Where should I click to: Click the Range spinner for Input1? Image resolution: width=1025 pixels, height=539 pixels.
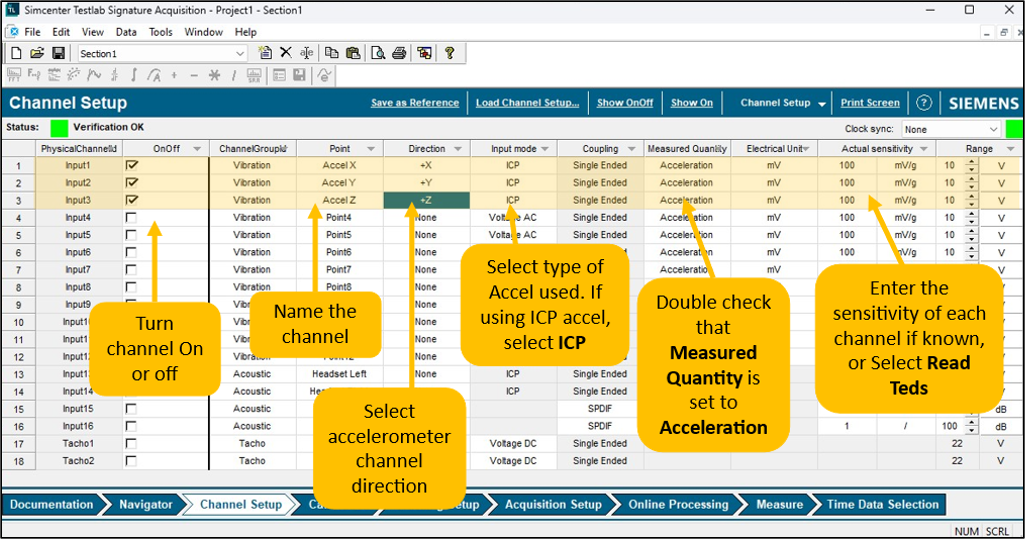tap(971, 165)
